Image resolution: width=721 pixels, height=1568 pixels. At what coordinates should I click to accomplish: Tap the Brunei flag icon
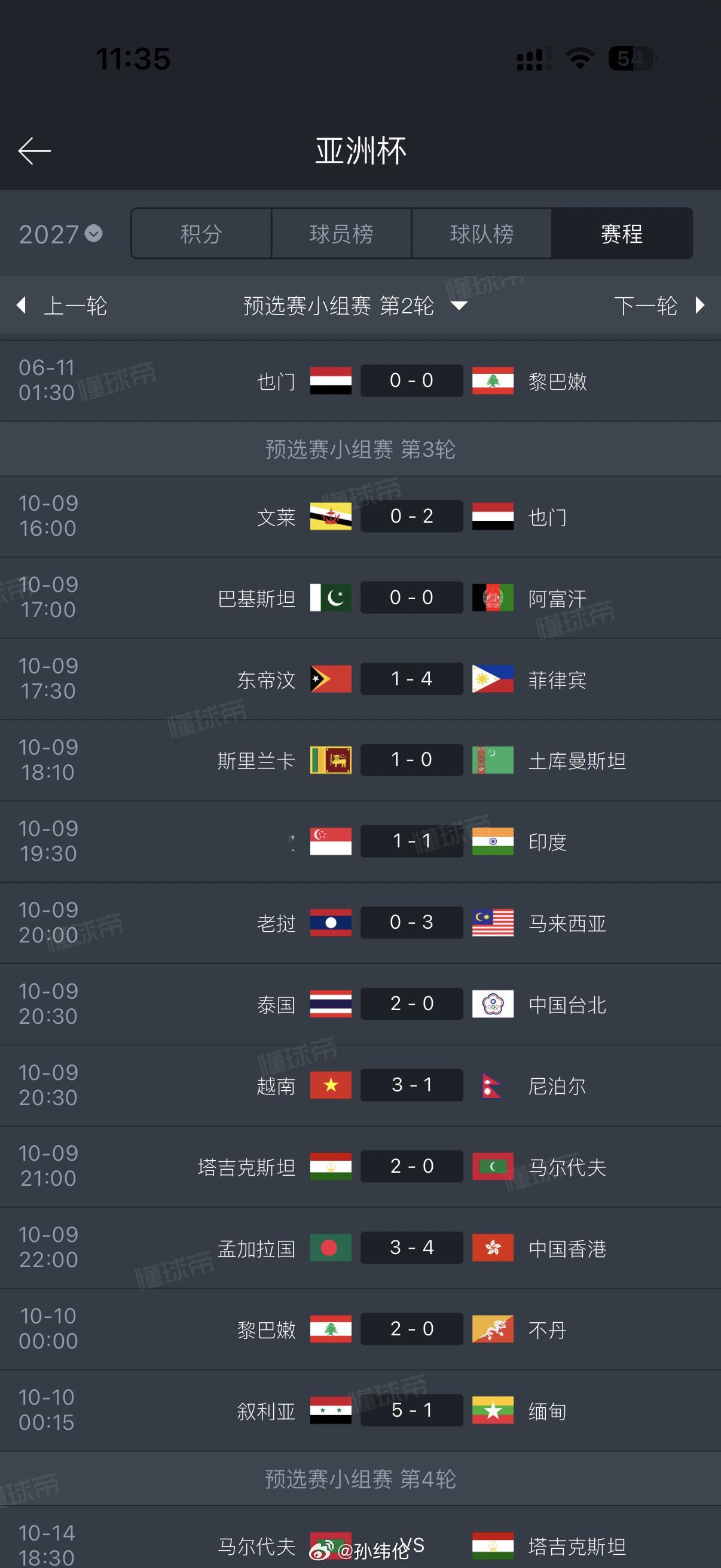tap(331, 517)
